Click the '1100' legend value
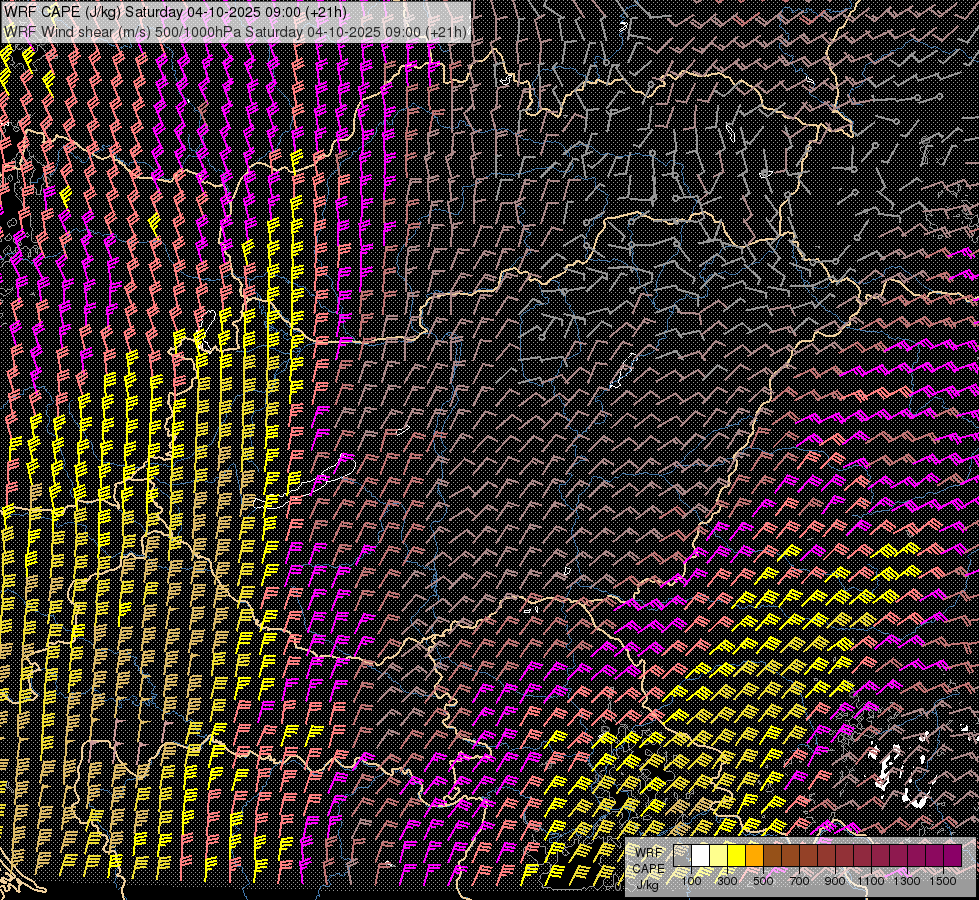Viewport: 979px width, 900px height. [871, 881]
